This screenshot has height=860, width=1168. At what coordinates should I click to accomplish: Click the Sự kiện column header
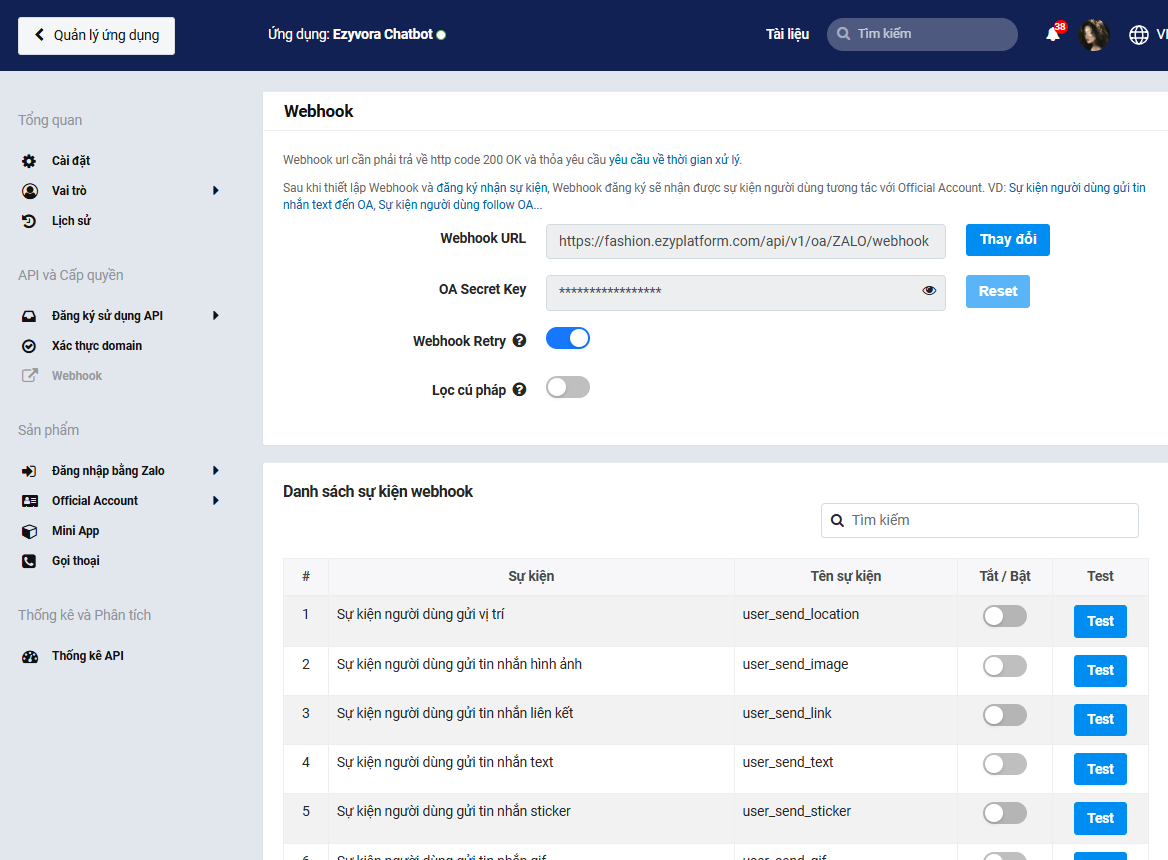click(x=531, y=576)
